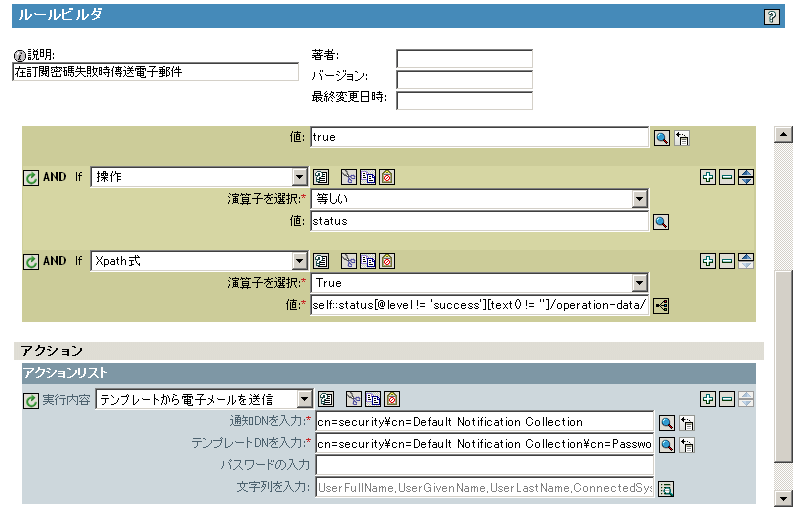Browse for the テンプレートDN object

pos(667,445)
